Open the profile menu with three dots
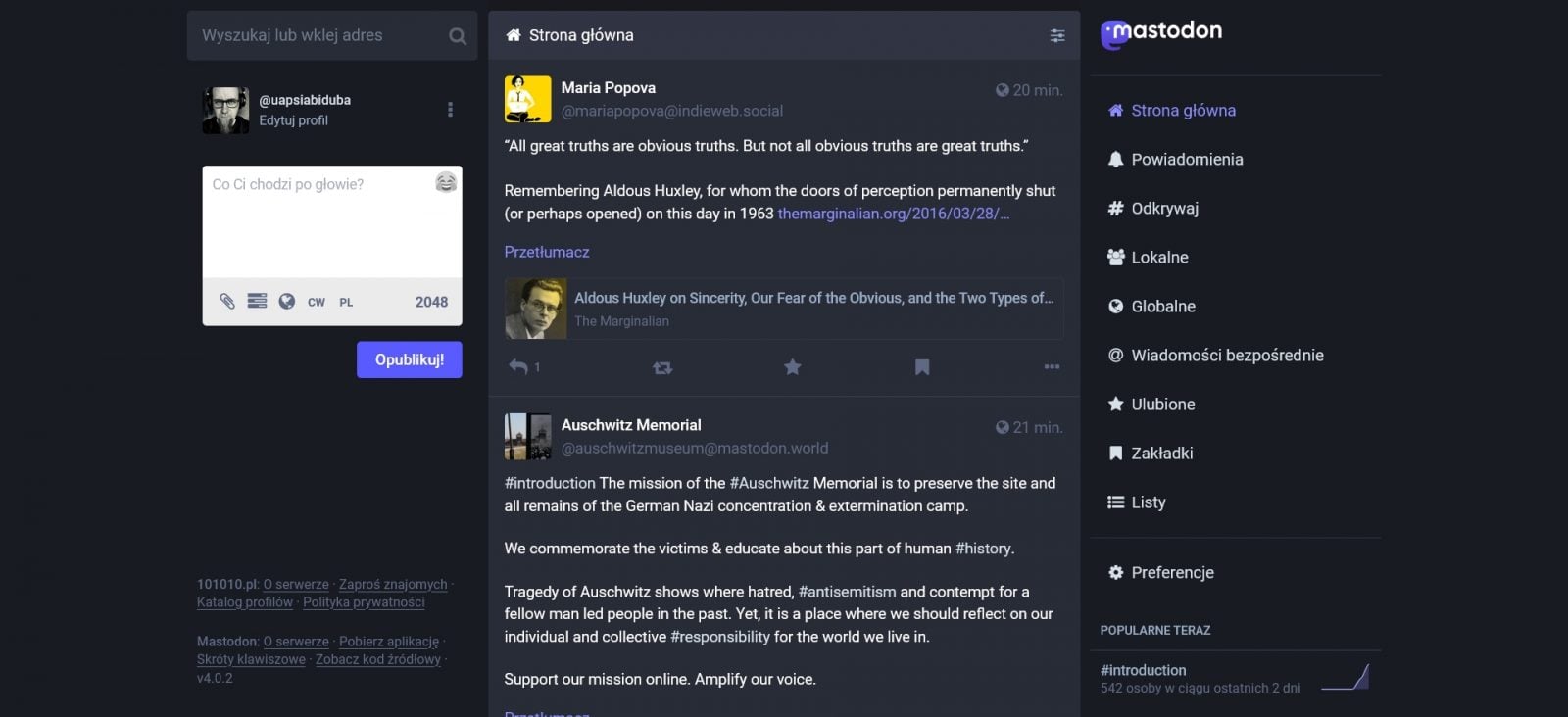This screenshot has height=717, width=1568. pyautogui.click(x=450, y=110)
